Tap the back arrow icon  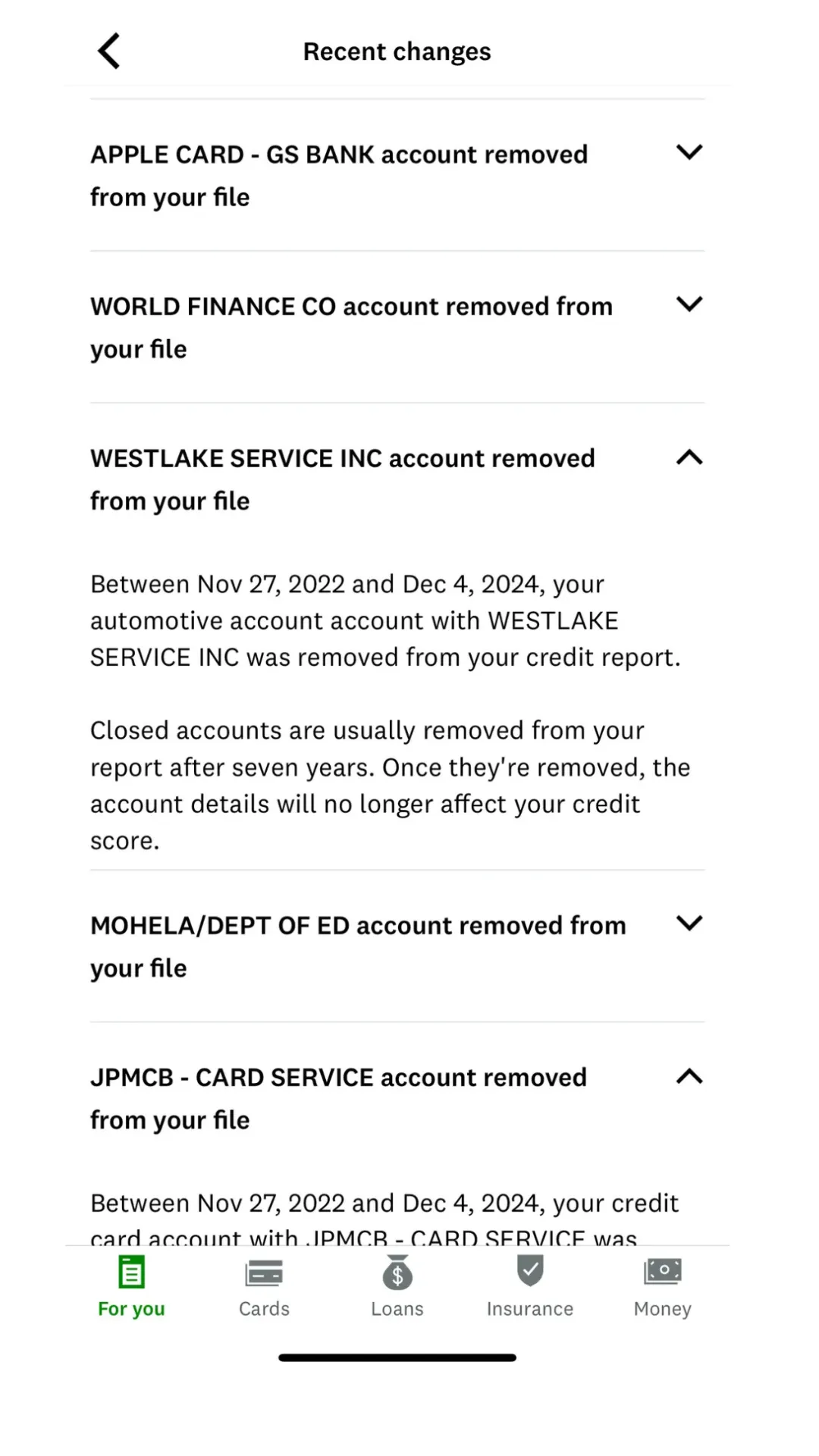click(x=109, y=52)
